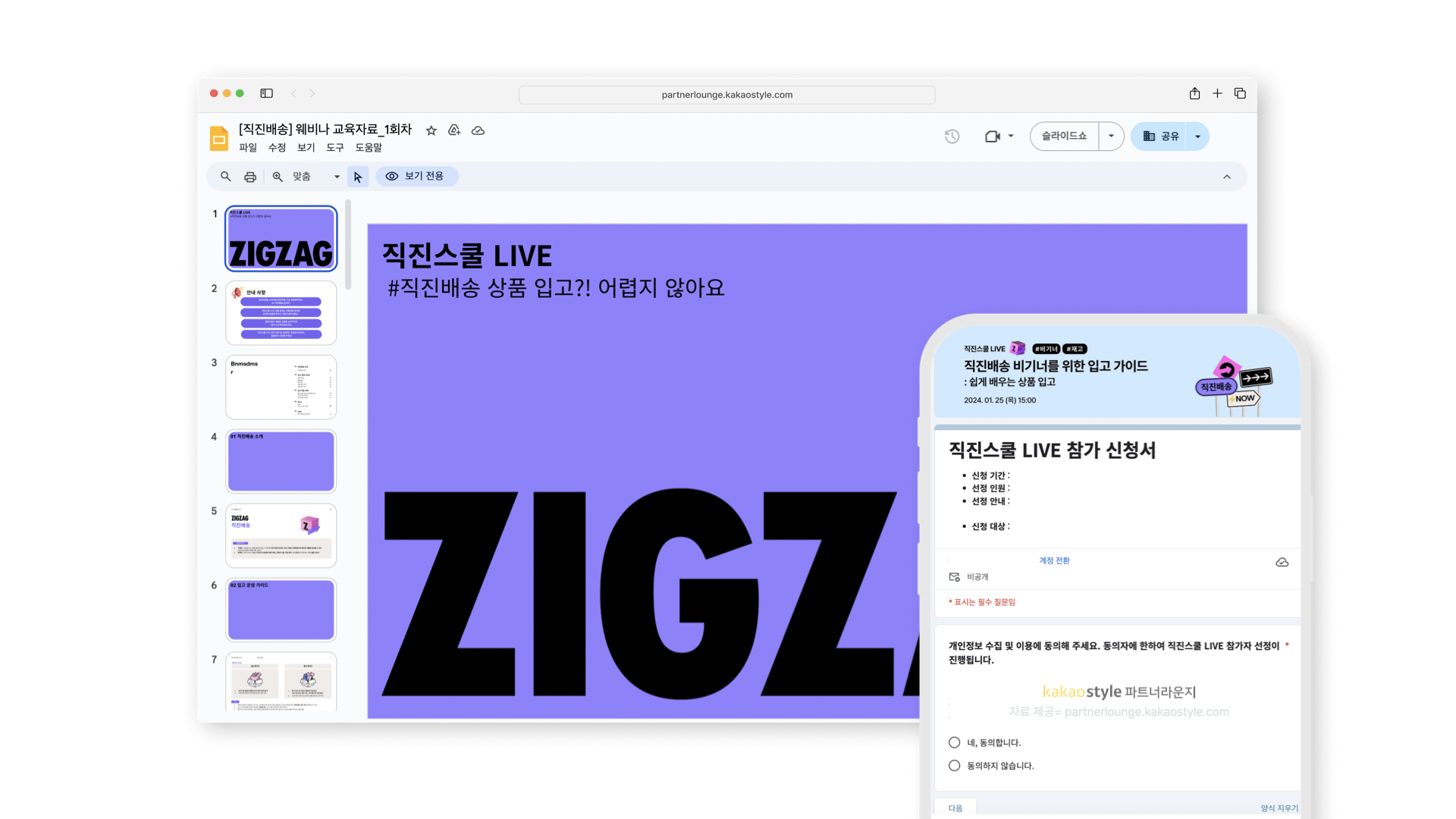Image resolution: width=1456 pixels, height=819 pixels.
Task: Select slide 7 thumbnail
Action: pyautogui.click(x=281, y=682)
